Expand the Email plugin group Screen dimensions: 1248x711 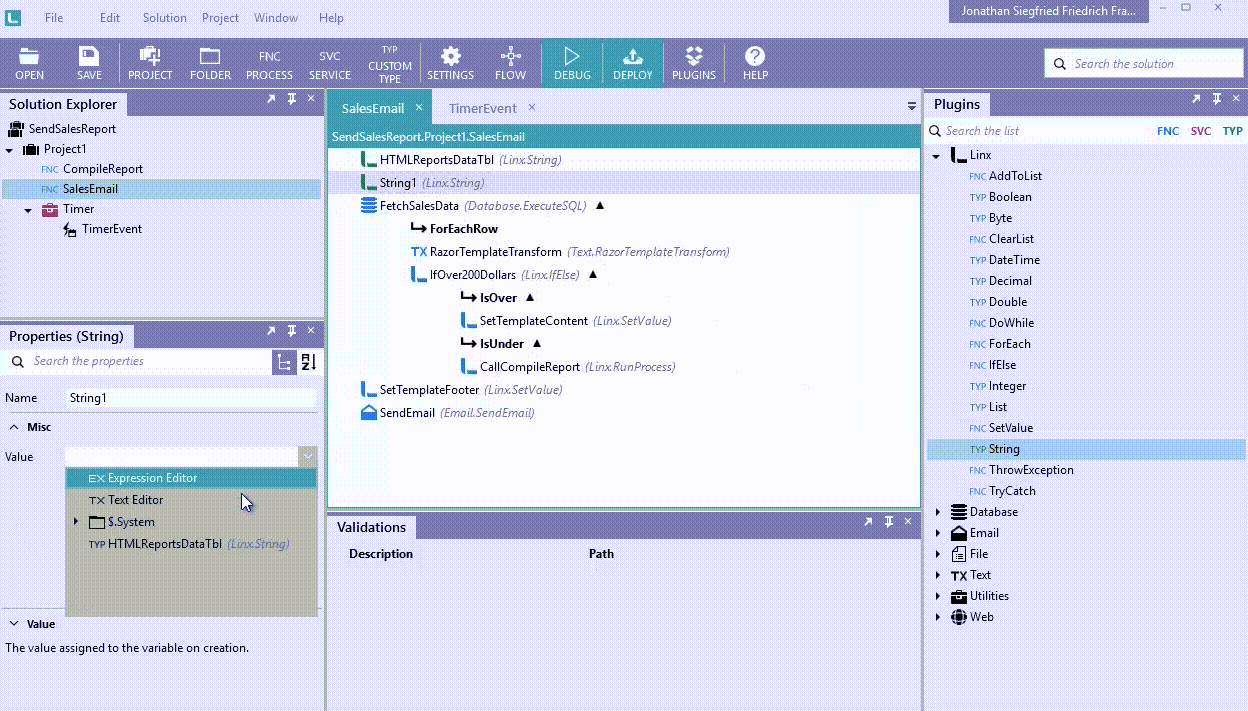pos(937,533)
